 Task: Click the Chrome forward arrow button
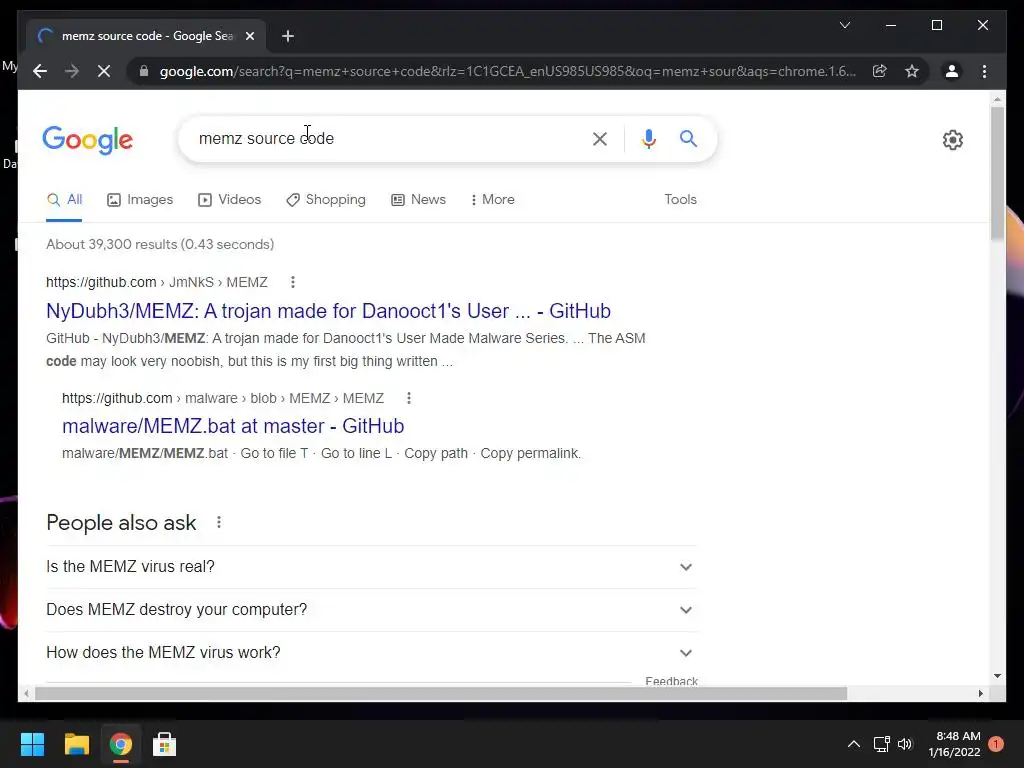pyautogui.click(x=72, y=71)
